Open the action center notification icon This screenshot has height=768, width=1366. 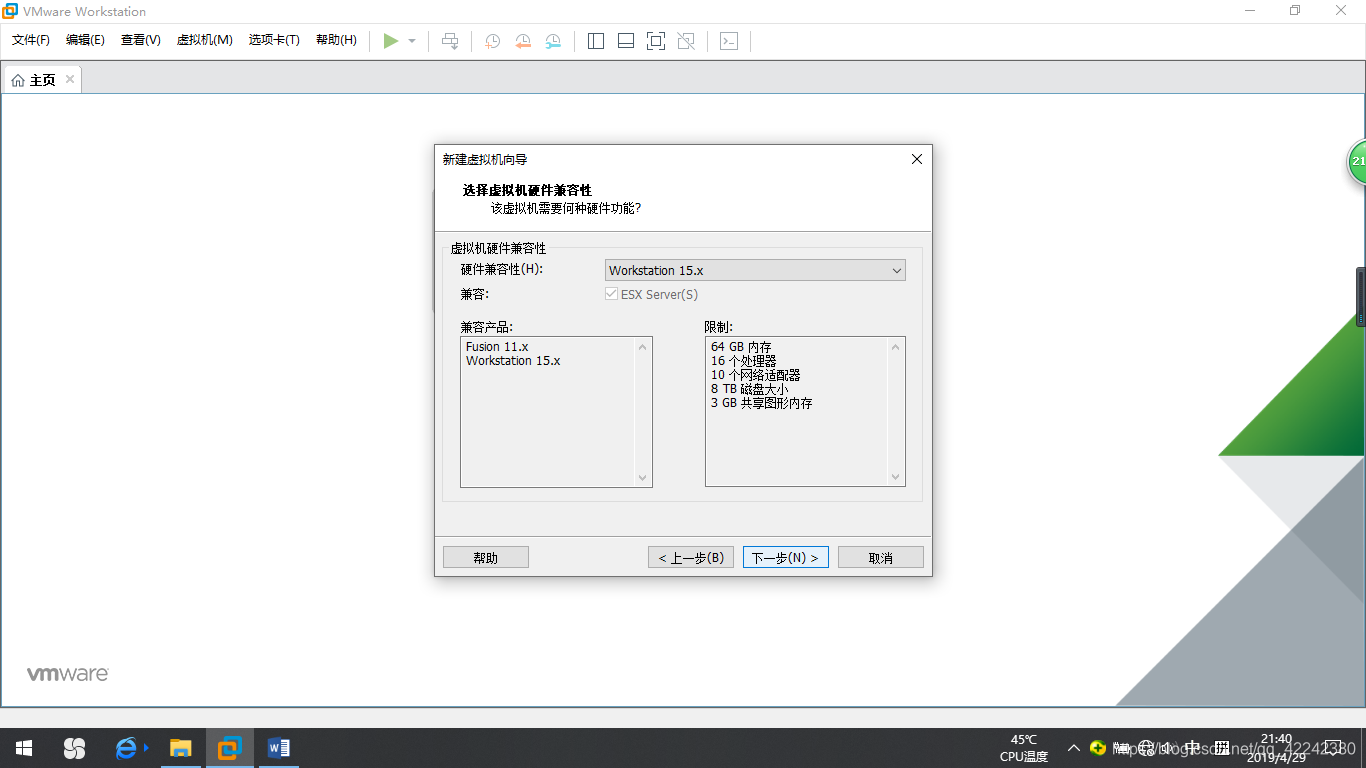coord(1333,748)
